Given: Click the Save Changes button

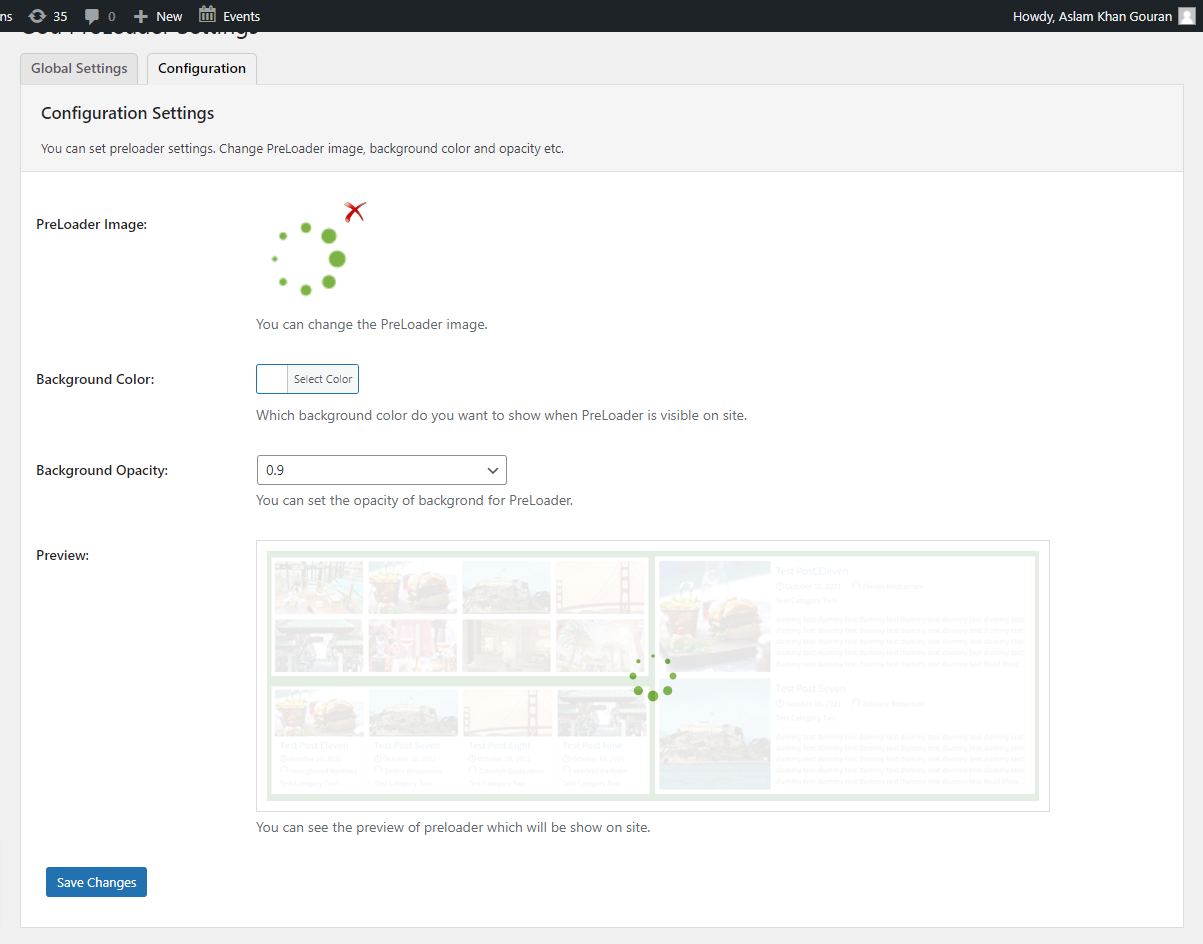Looking at the screenshot, I should click(96, 882).
